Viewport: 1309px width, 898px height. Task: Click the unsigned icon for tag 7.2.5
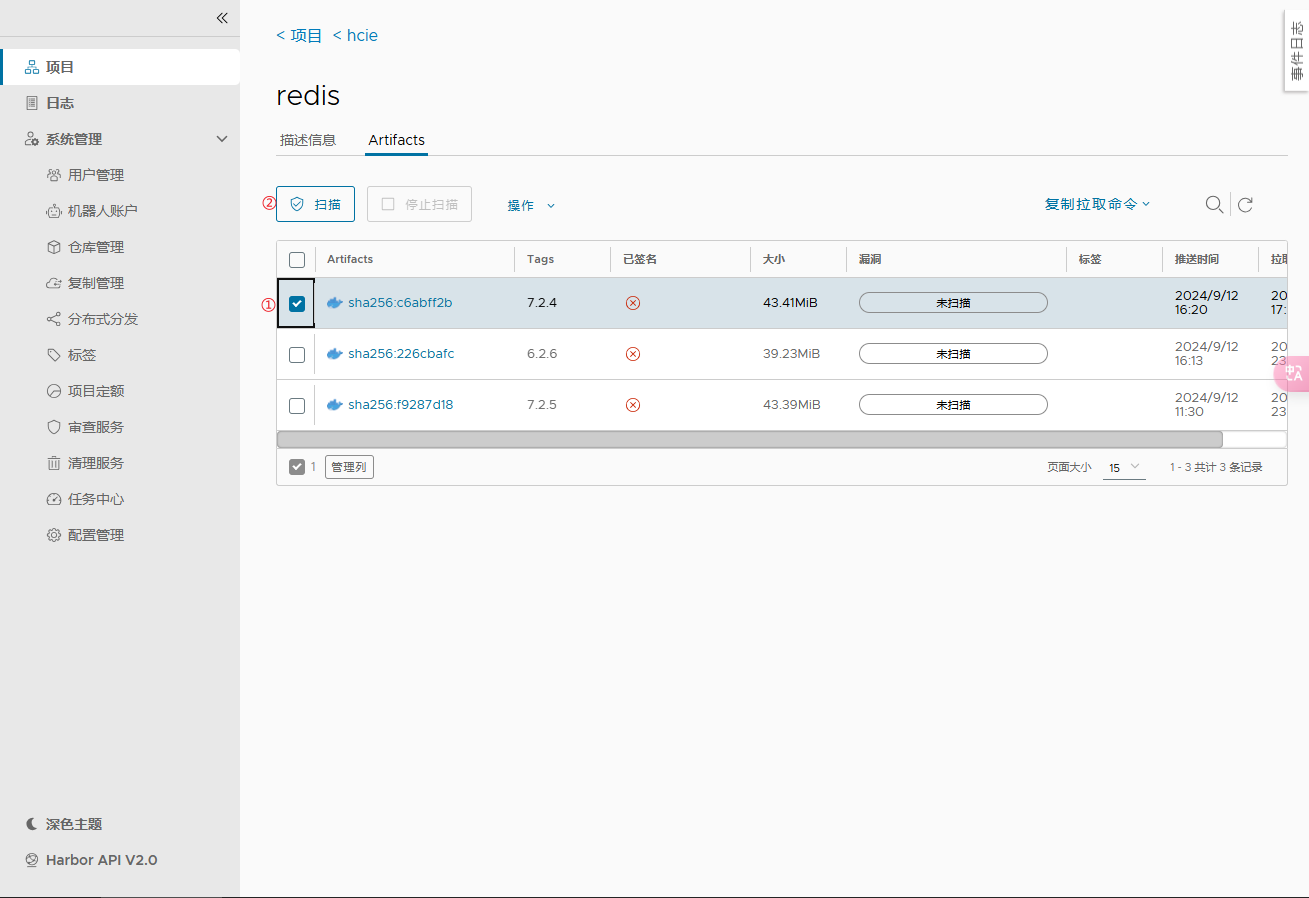point(632,405)
